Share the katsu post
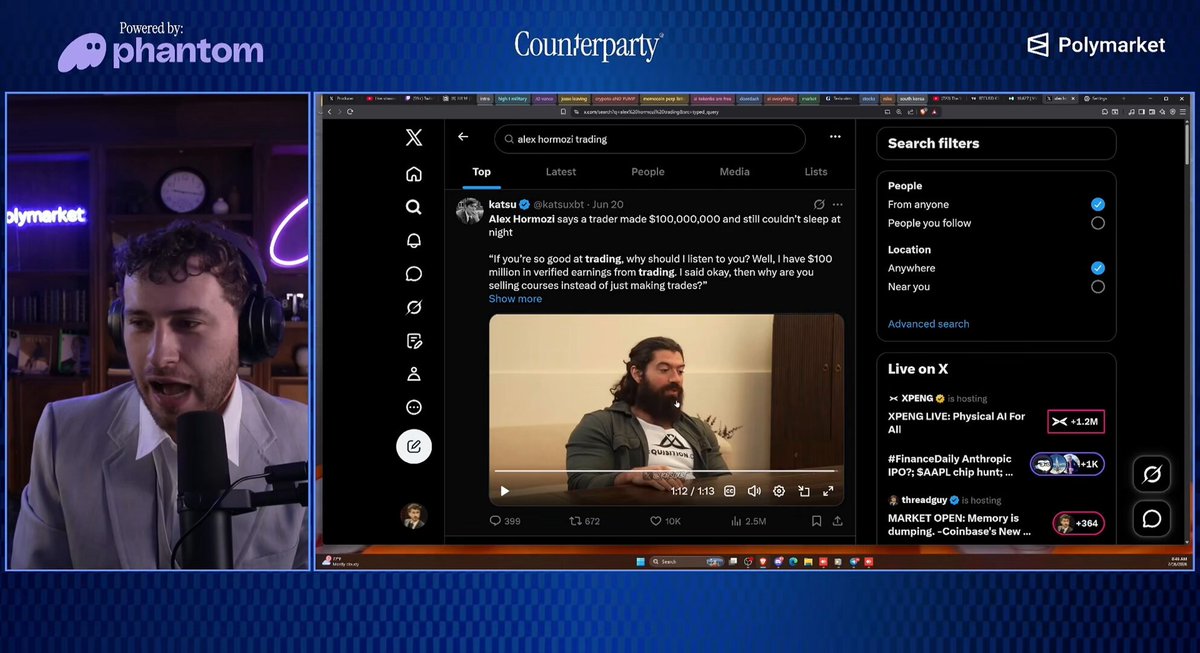 coord(838,521)
